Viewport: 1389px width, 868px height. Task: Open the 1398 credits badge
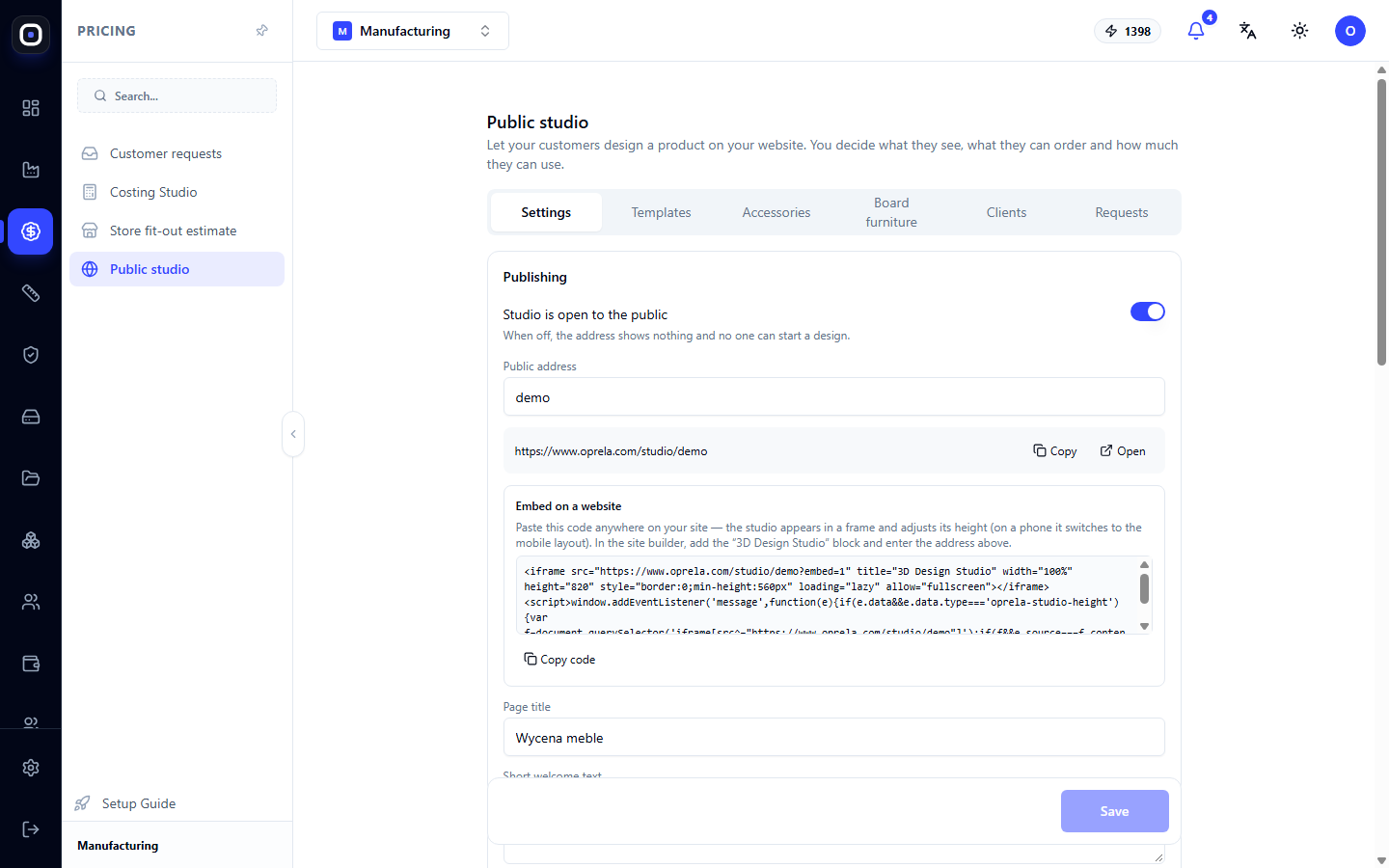(x=1128, y=31)
